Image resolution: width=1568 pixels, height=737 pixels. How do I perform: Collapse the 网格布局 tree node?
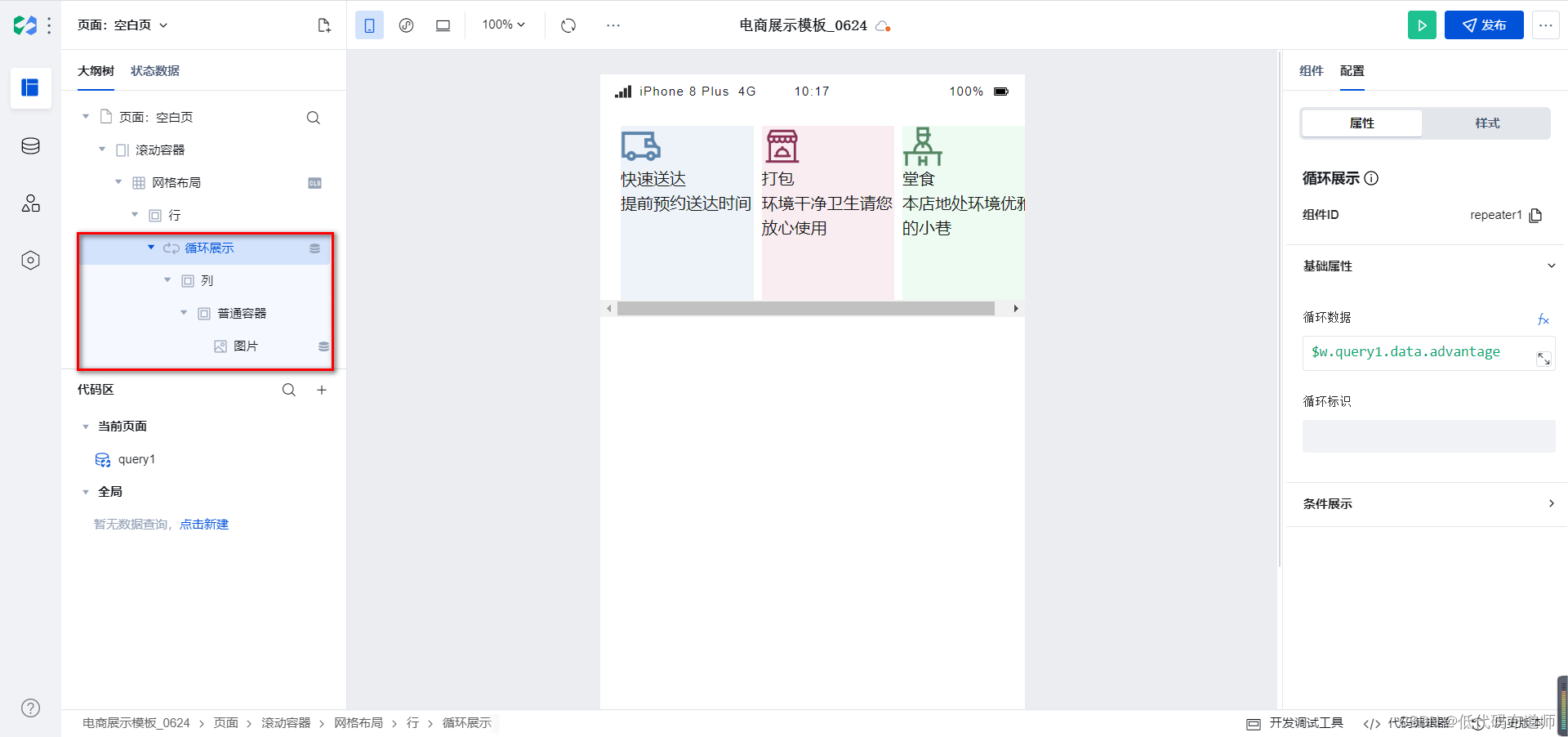tap(118, 182)
